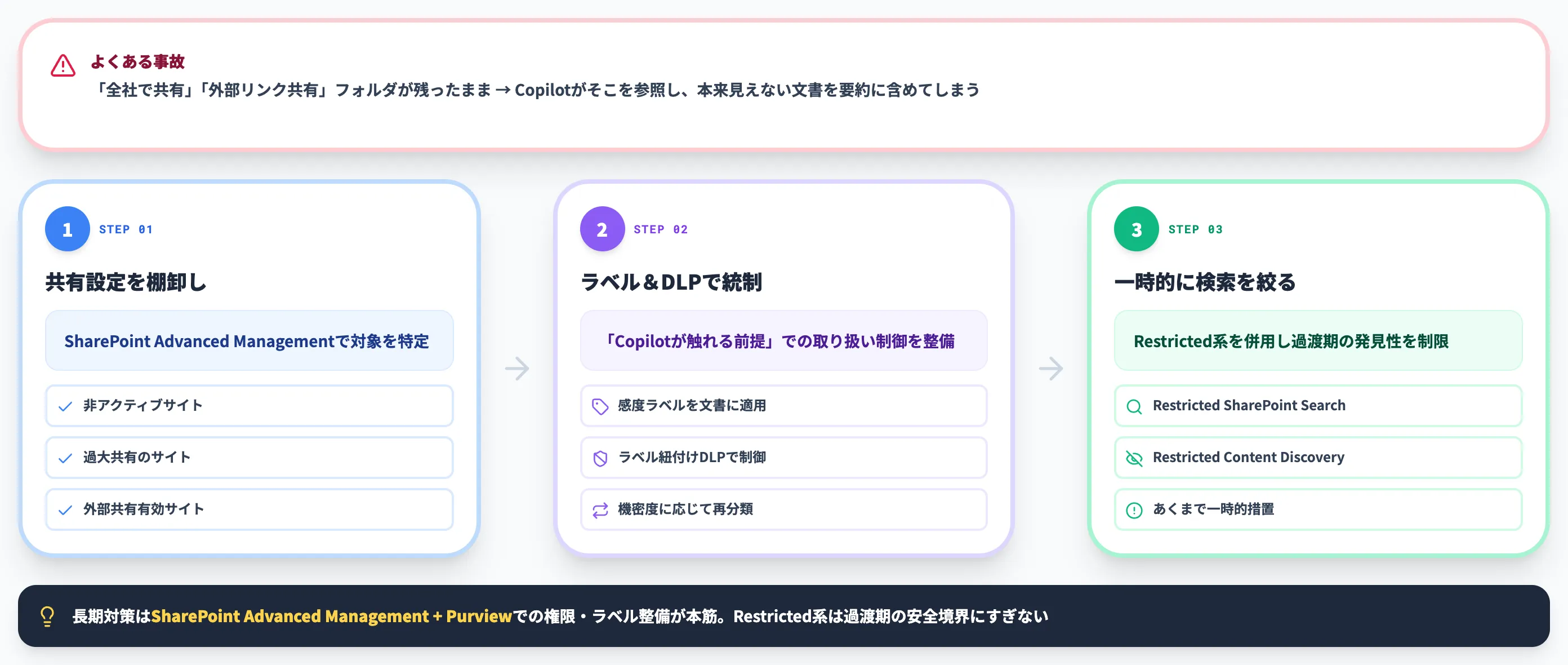Click the よくある事故 heading
The width and height of the screenshot is (1568, 665).
click(x=137, y=61)
